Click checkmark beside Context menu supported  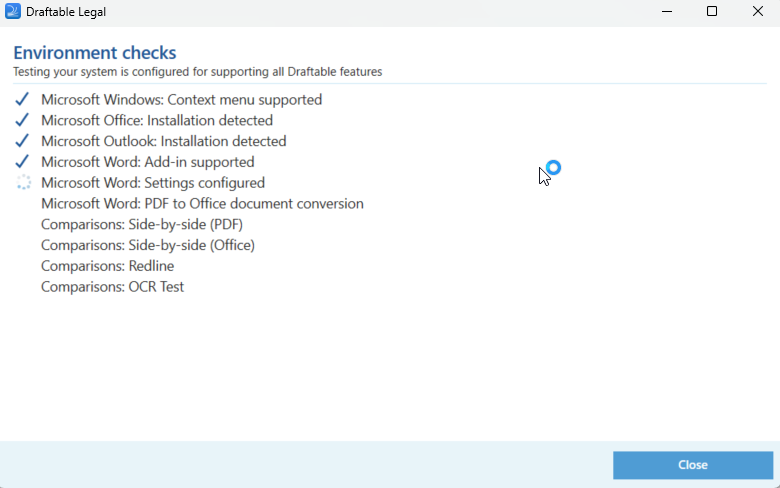coord(22,99)
